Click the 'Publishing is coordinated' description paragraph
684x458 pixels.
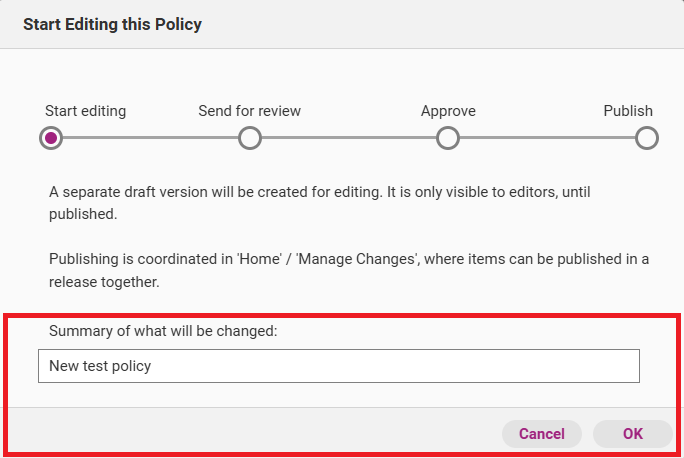[x=348, y=268]
